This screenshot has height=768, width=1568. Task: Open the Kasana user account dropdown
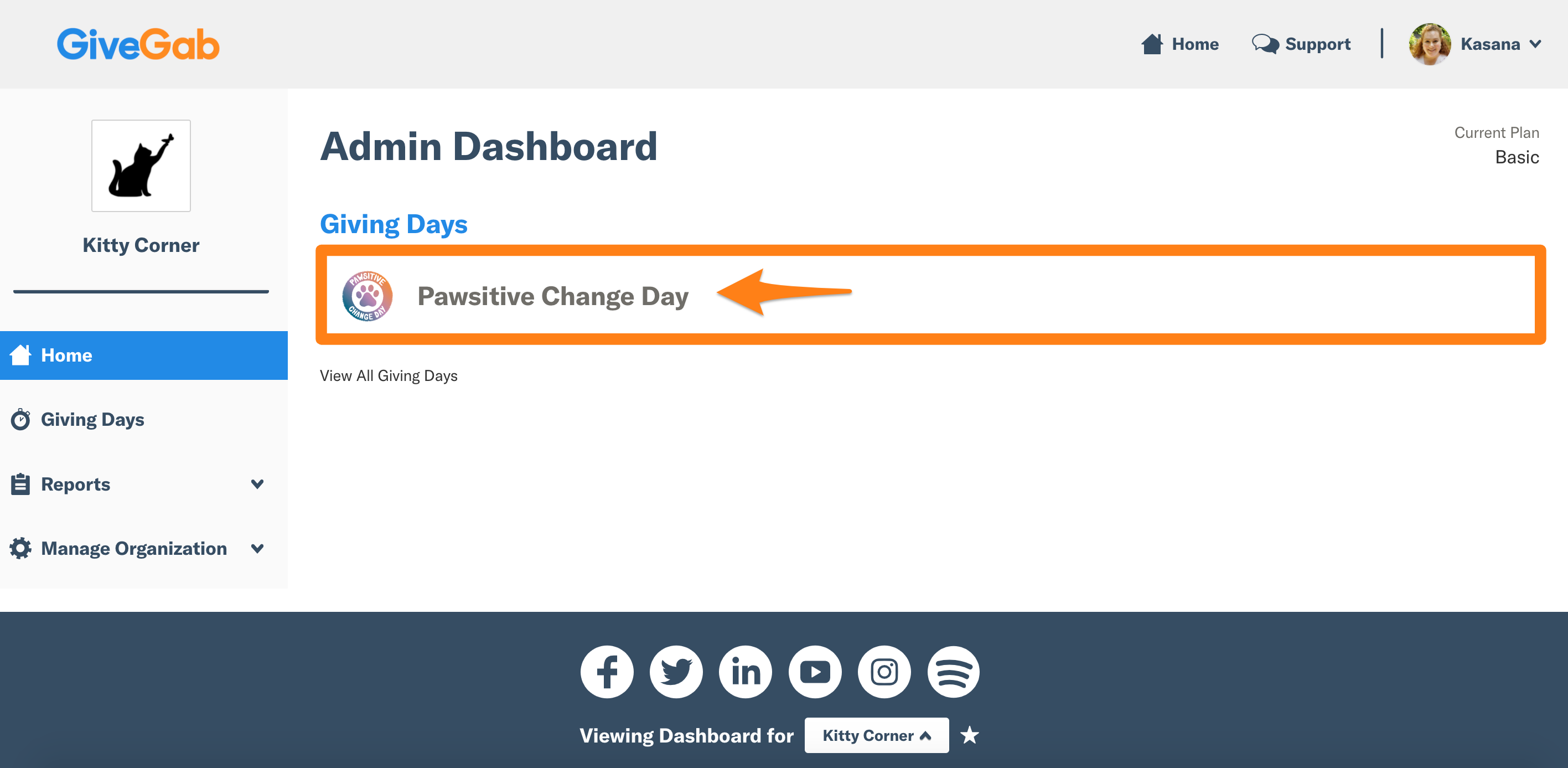[1476, 44]
